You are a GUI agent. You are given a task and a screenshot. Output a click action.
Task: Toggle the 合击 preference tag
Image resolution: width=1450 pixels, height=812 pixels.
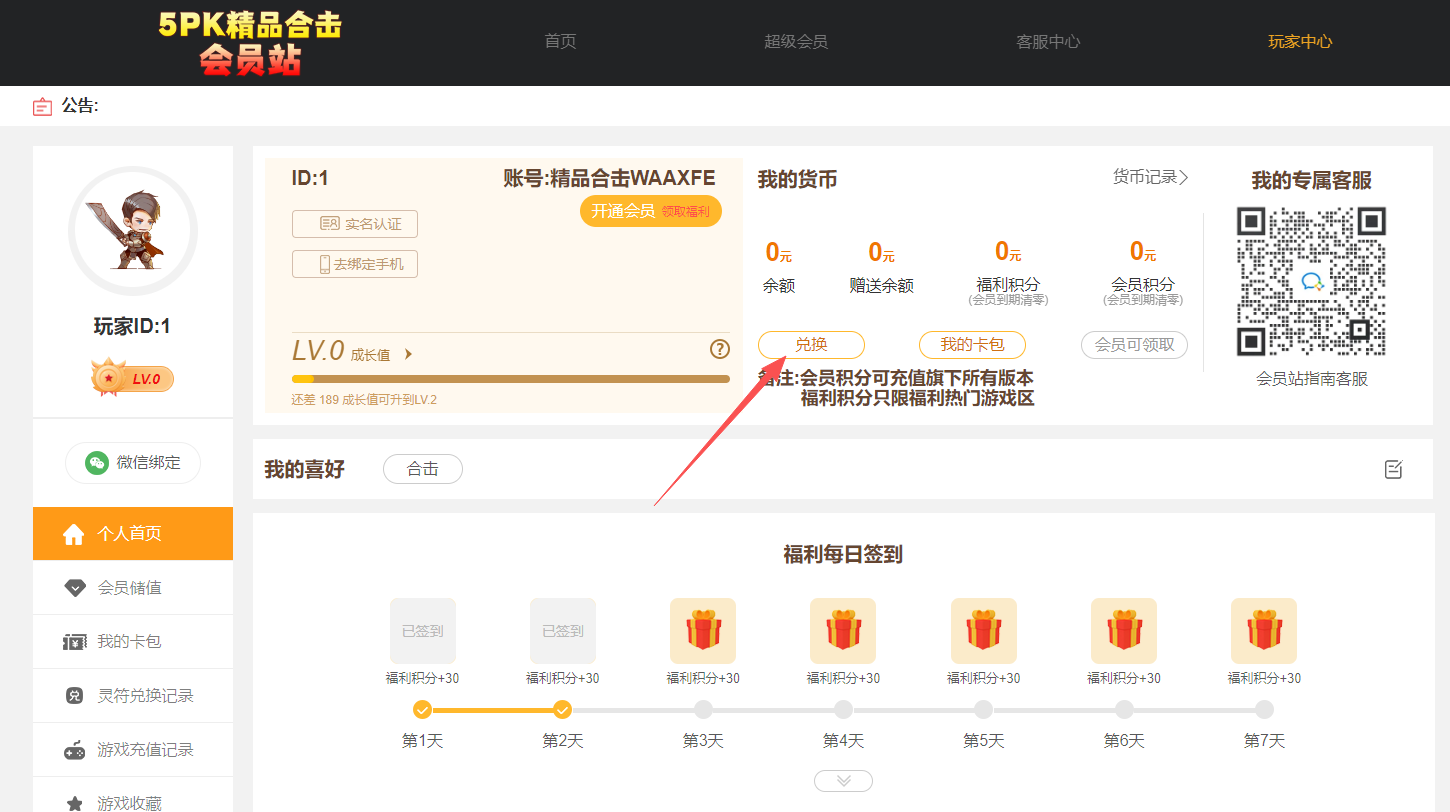422,469
